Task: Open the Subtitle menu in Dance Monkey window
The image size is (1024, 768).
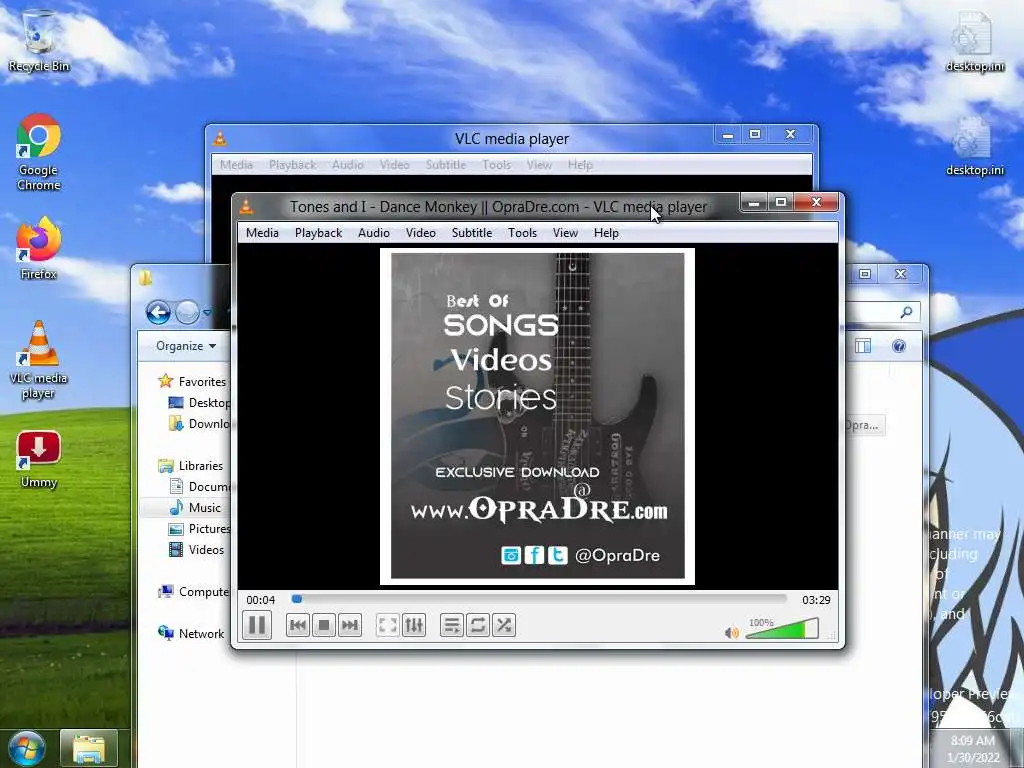Action: pos(472,232)
